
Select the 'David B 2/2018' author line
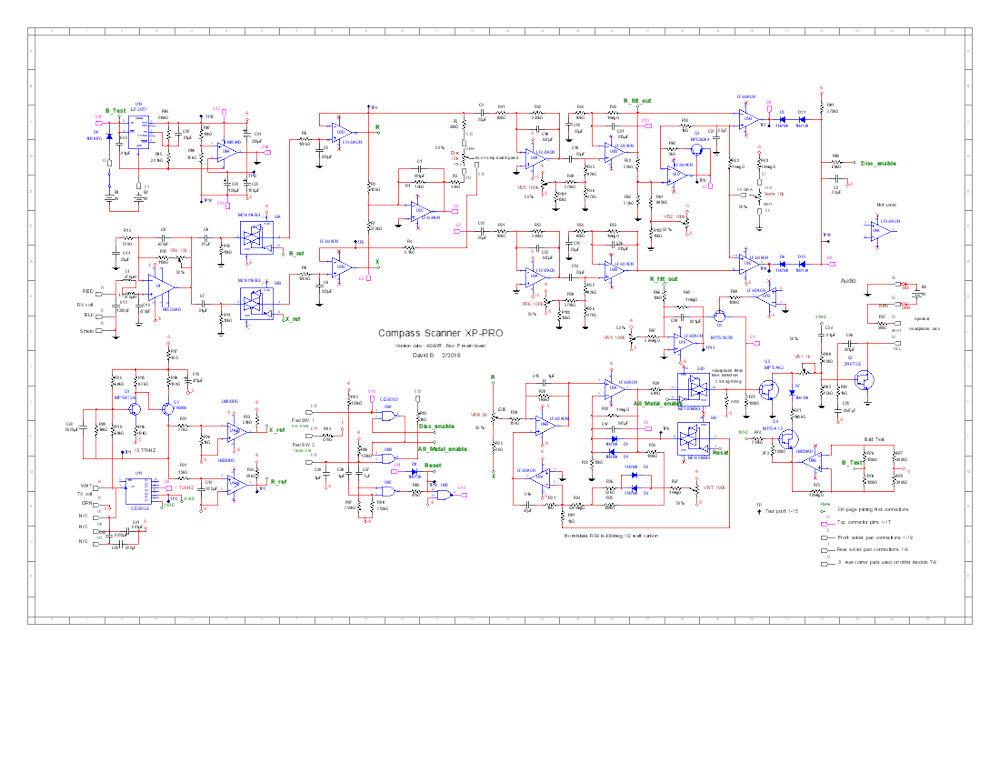pos(436,355)
